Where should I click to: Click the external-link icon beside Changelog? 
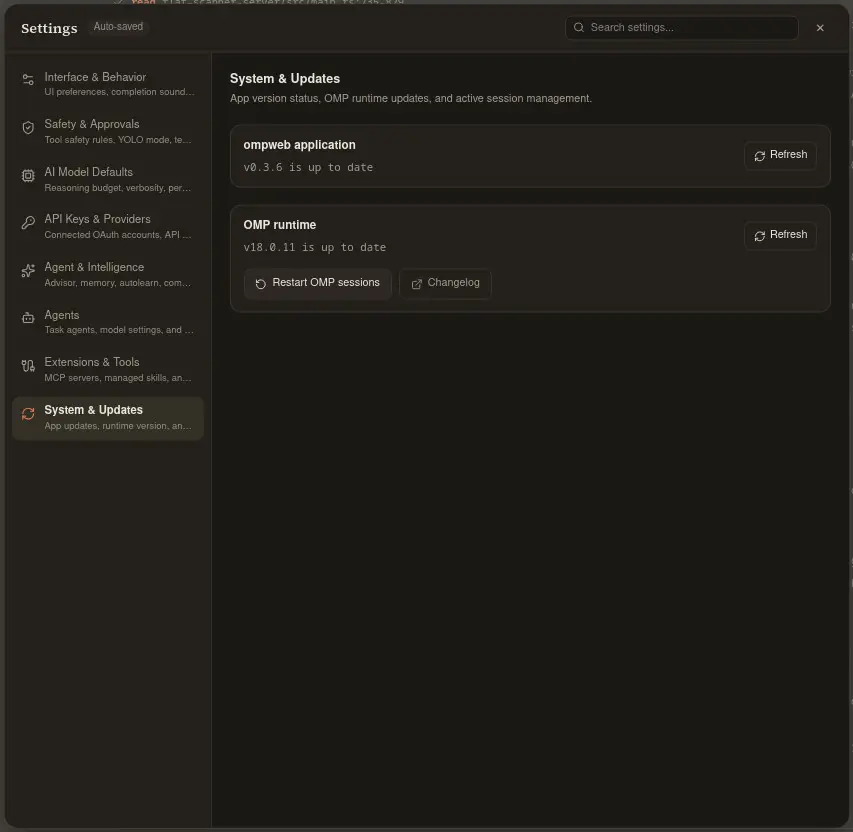[416, 284]
